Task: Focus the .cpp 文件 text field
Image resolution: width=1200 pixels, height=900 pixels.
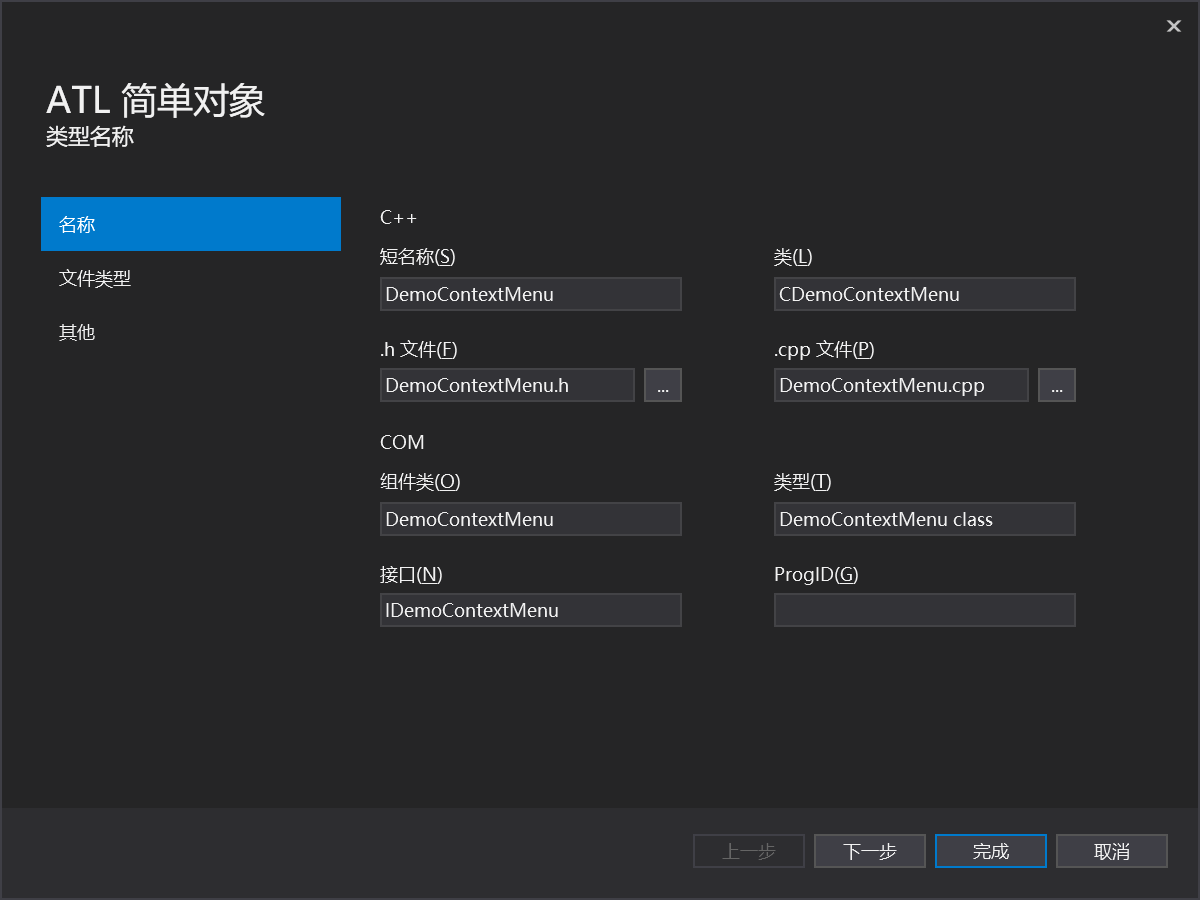Action: (900, 385)
